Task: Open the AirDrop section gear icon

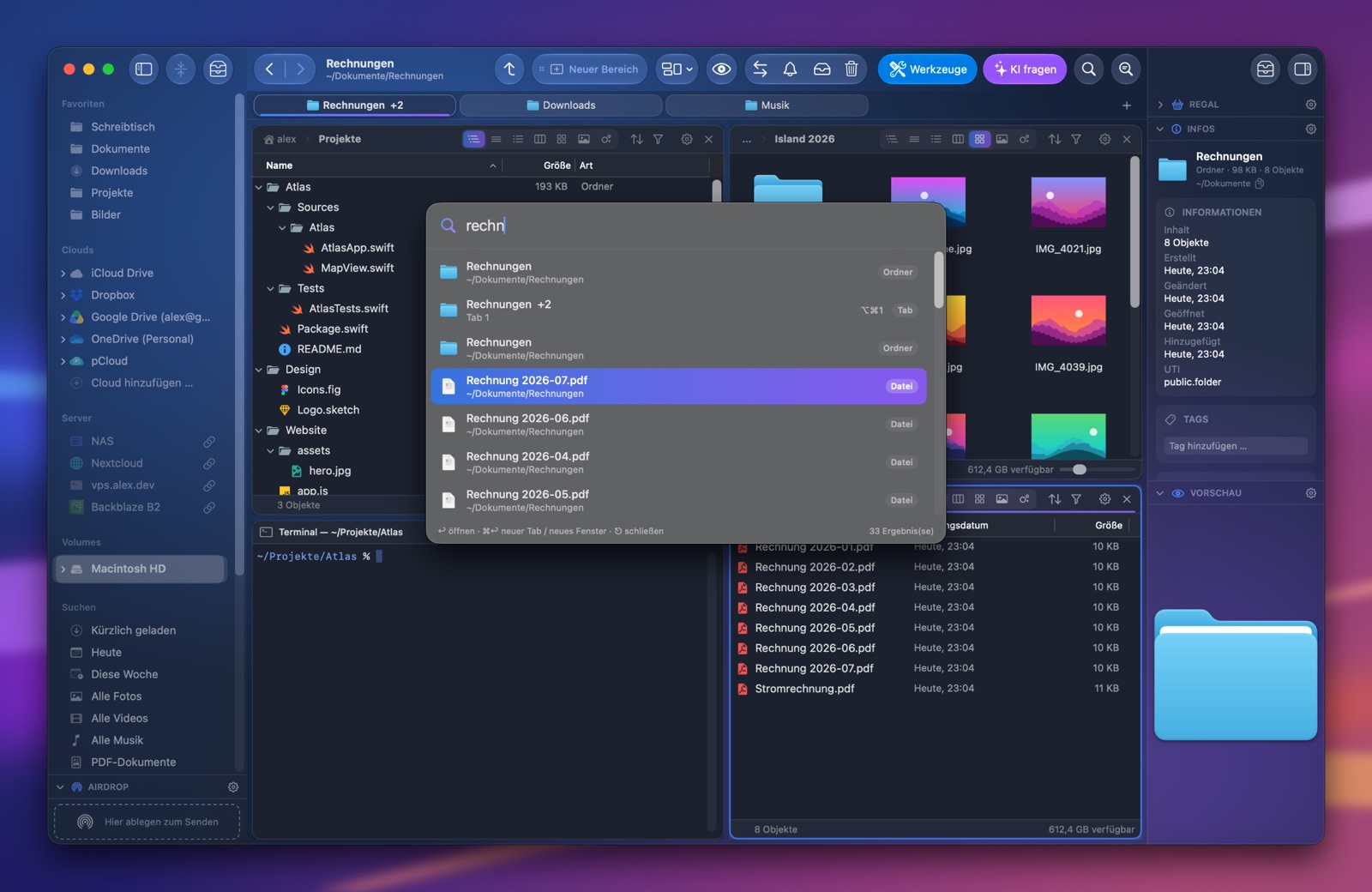Action: [233, 787]
